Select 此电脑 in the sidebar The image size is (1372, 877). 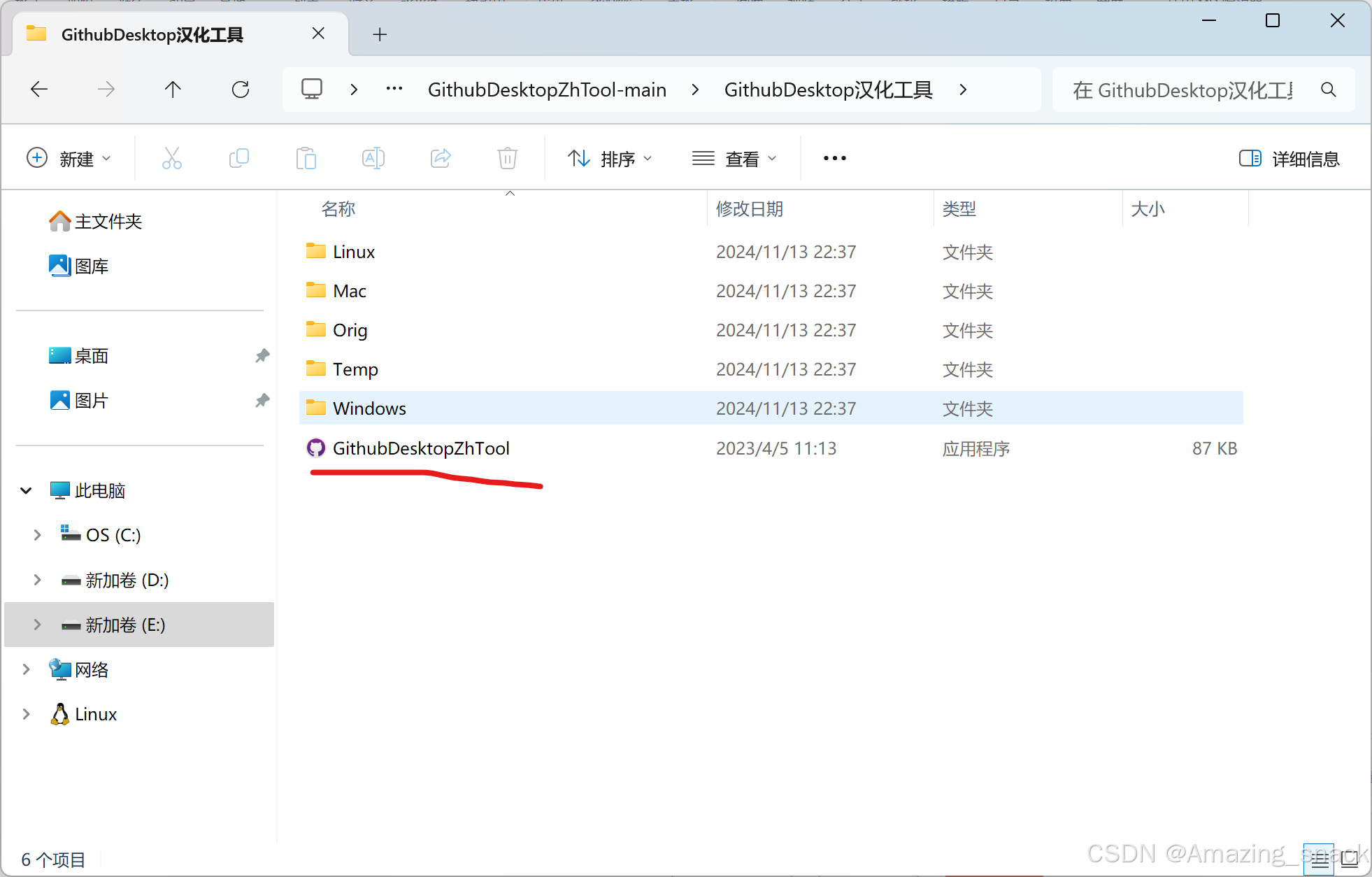(87, 490)
